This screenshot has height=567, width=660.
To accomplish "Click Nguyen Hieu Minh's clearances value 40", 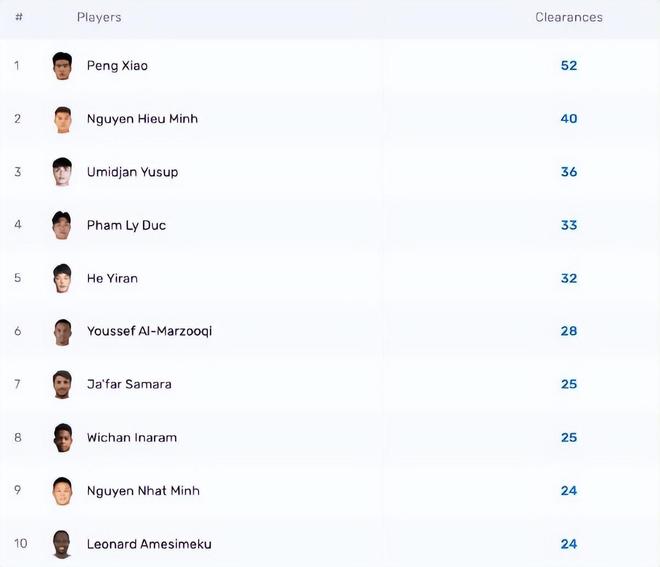I will tap(569, 119).
